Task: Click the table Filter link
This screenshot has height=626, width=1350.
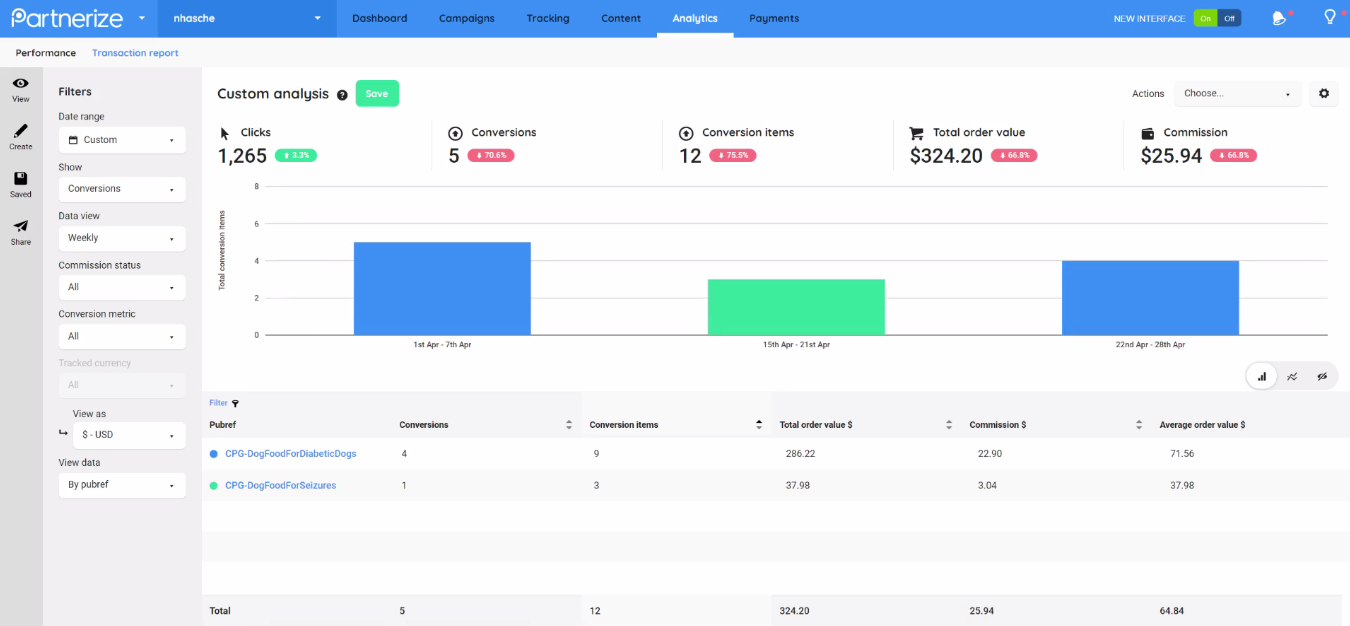Action: pos(218,403)
